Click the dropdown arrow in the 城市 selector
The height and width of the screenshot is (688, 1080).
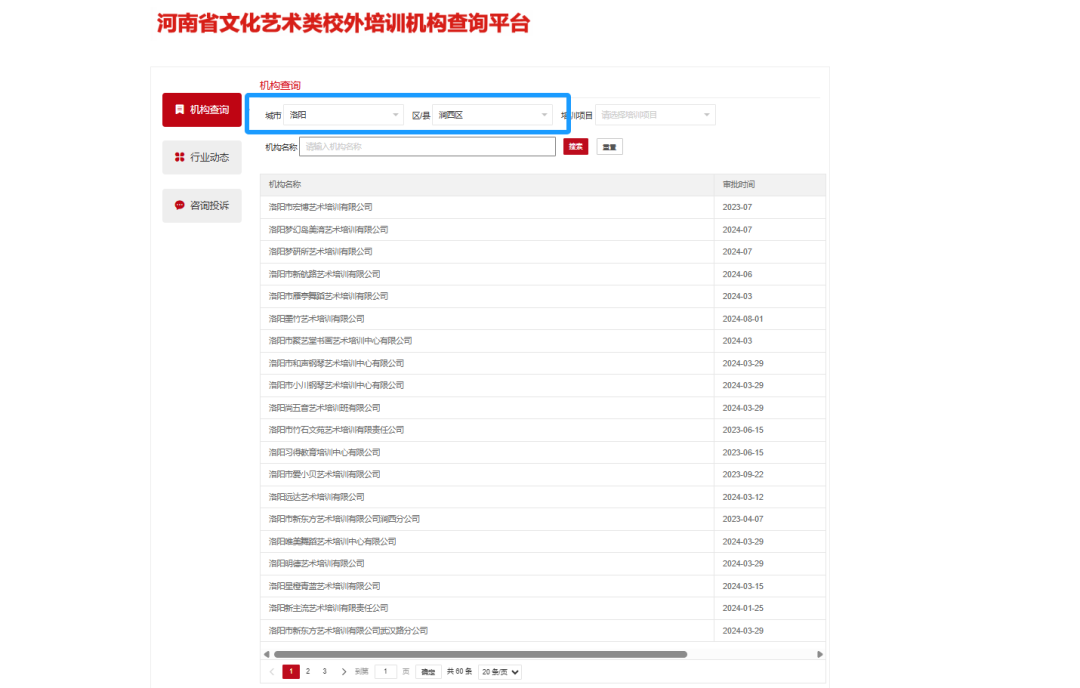[x=395, y=115]
